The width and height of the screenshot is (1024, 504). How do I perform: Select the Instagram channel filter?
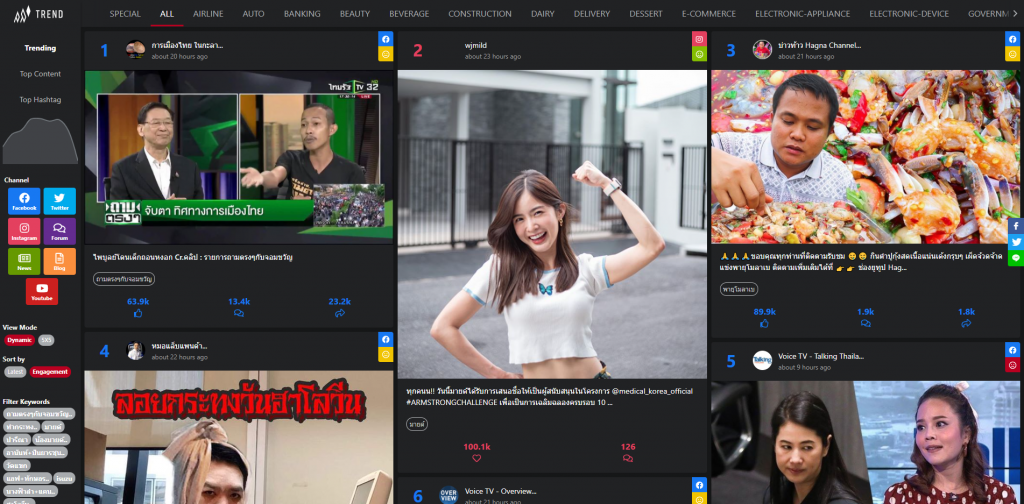23,231
